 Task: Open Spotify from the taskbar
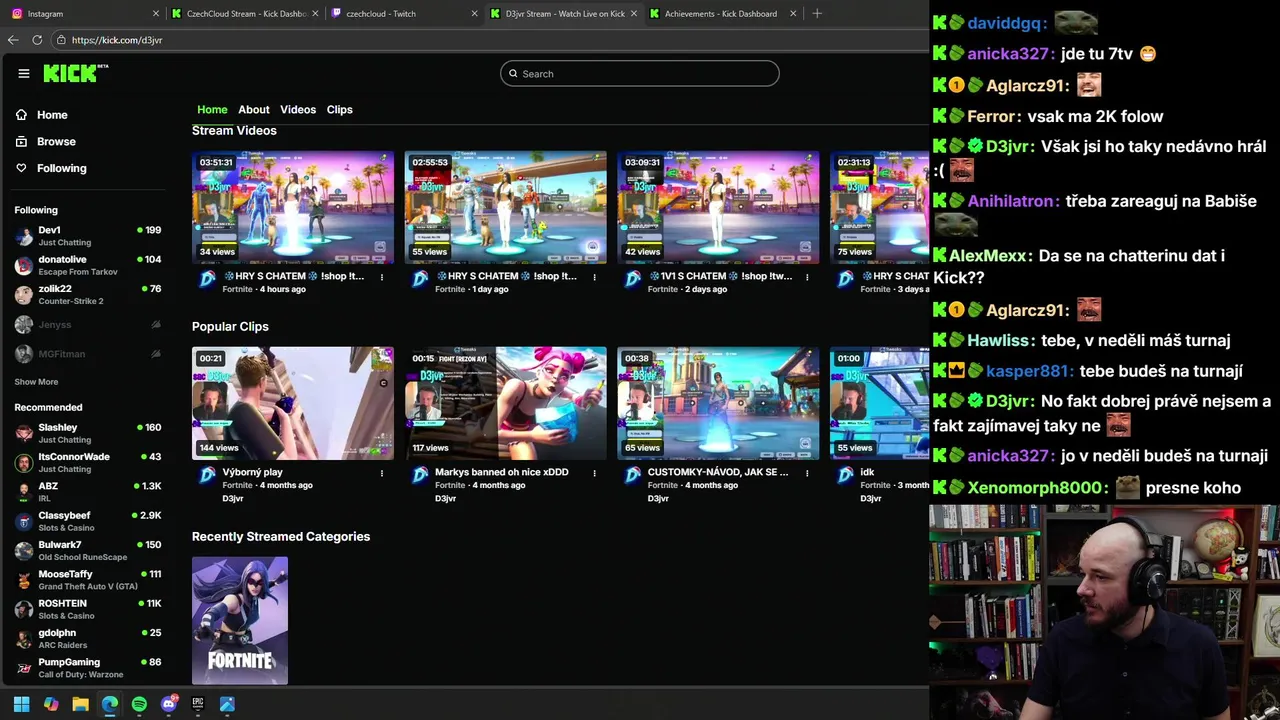[139, 704]
